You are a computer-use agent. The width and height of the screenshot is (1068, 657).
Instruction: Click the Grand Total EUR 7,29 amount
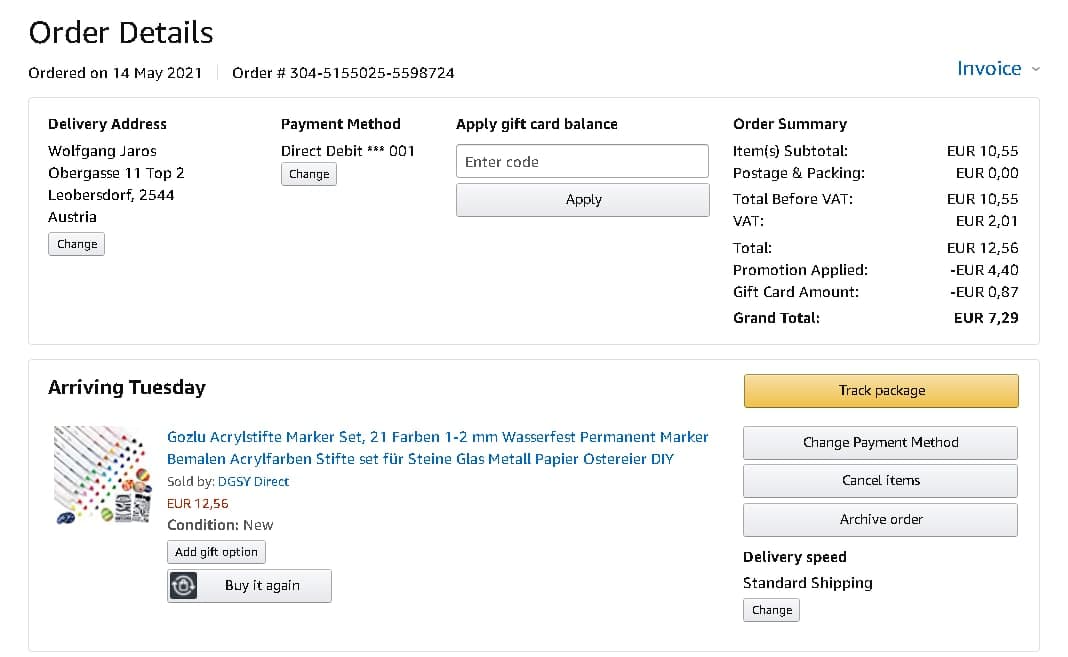[985, 318]
